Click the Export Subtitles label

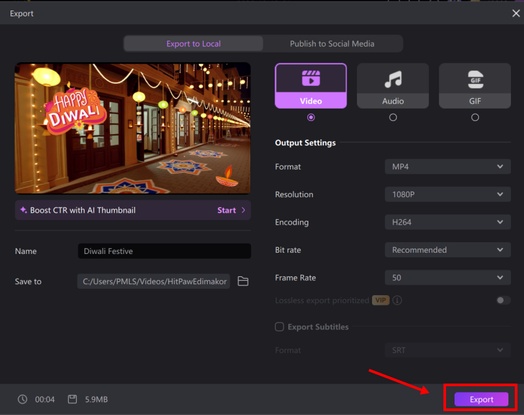coord(318,327)
